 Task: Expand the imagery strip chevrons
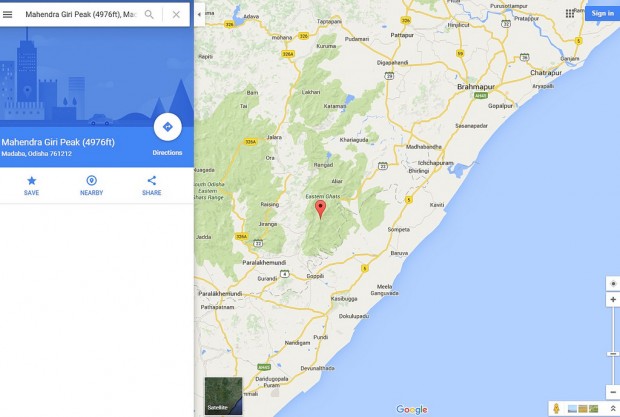pos(613,408)
